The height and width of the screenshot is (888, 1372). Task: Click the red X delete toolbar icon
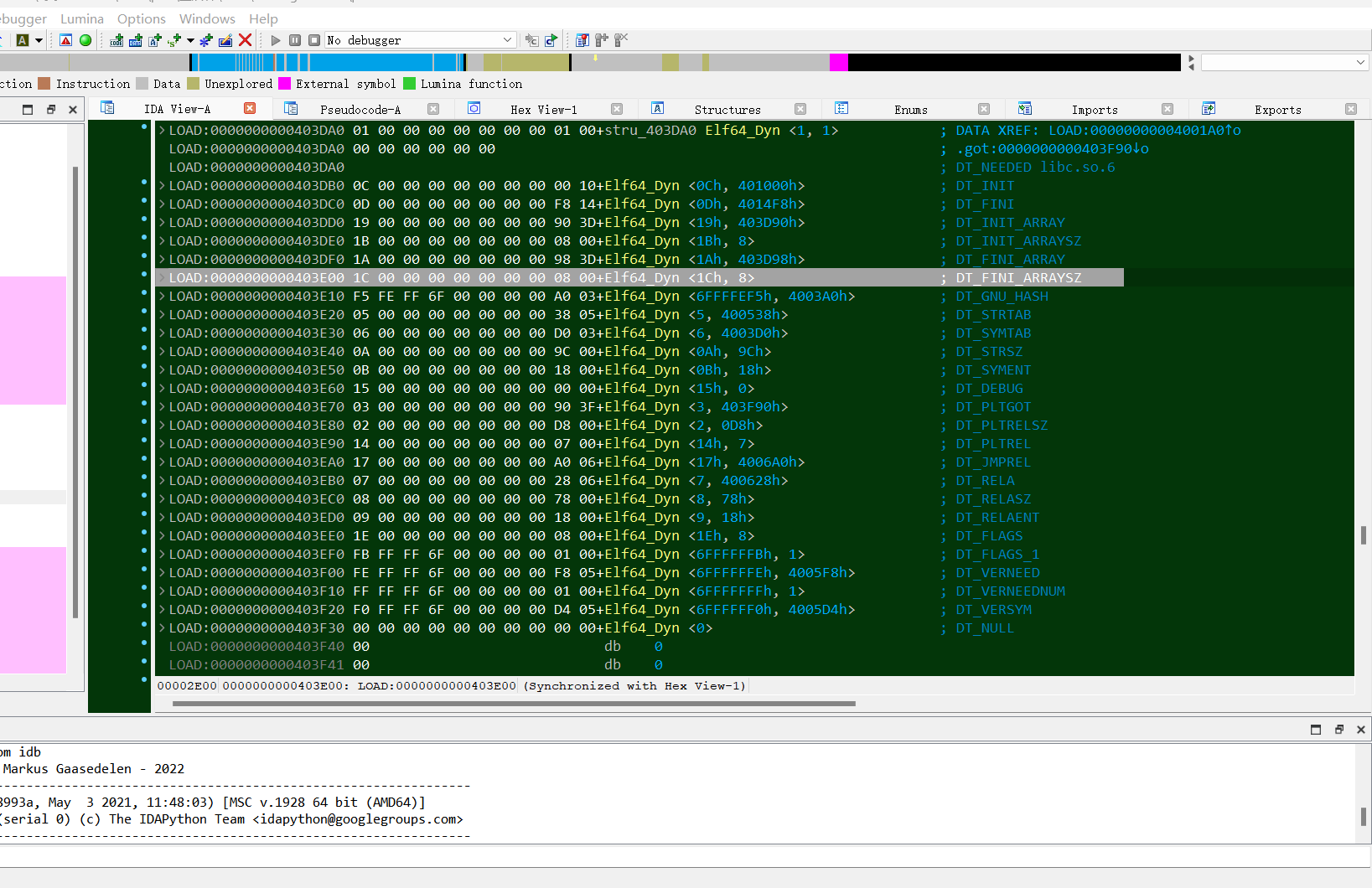tap(246, 40)
